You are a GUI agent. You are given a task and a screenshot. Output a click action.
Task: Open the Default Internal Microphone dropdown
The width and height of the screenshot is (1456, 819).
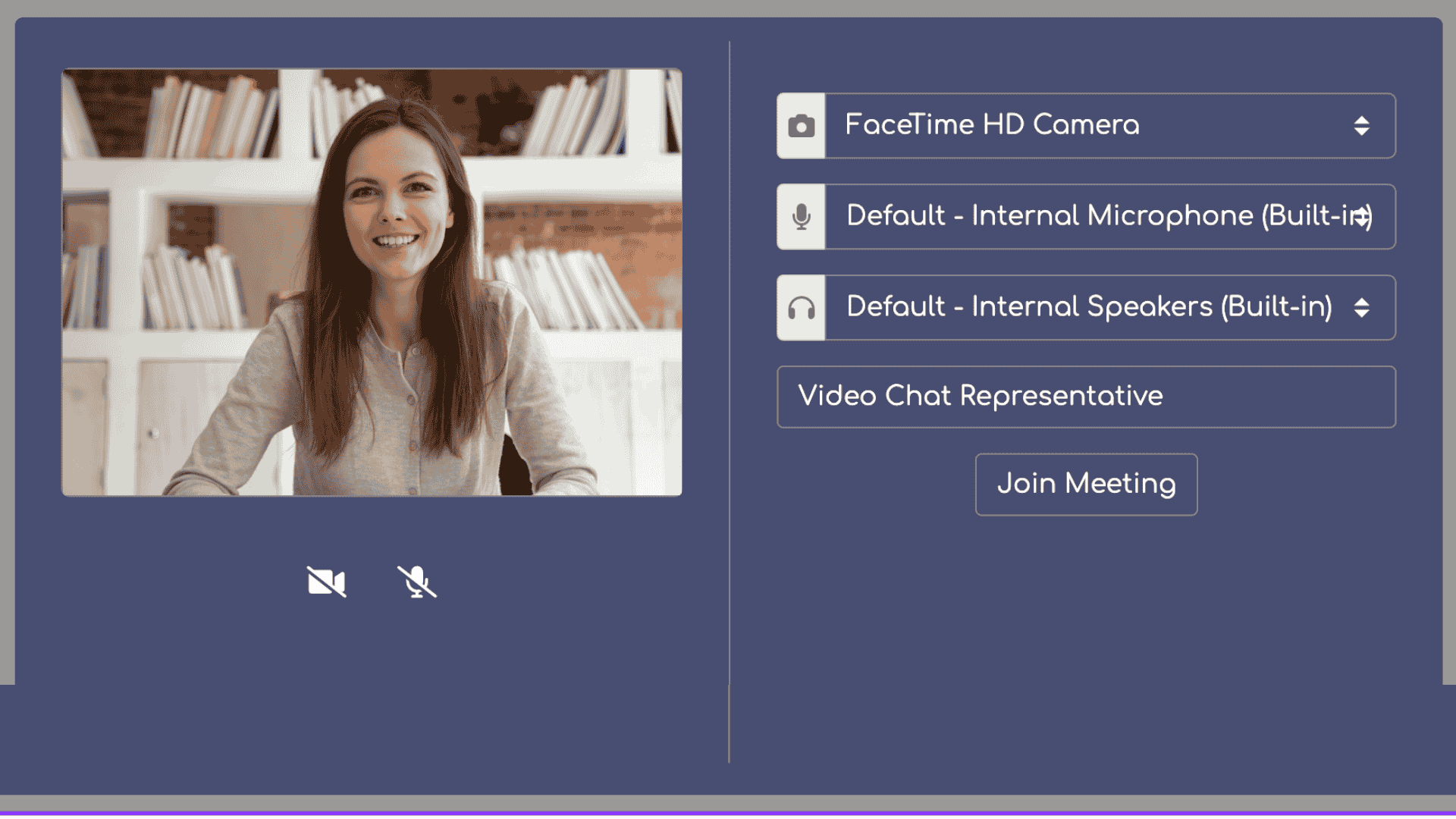(x=1110, y=217)
